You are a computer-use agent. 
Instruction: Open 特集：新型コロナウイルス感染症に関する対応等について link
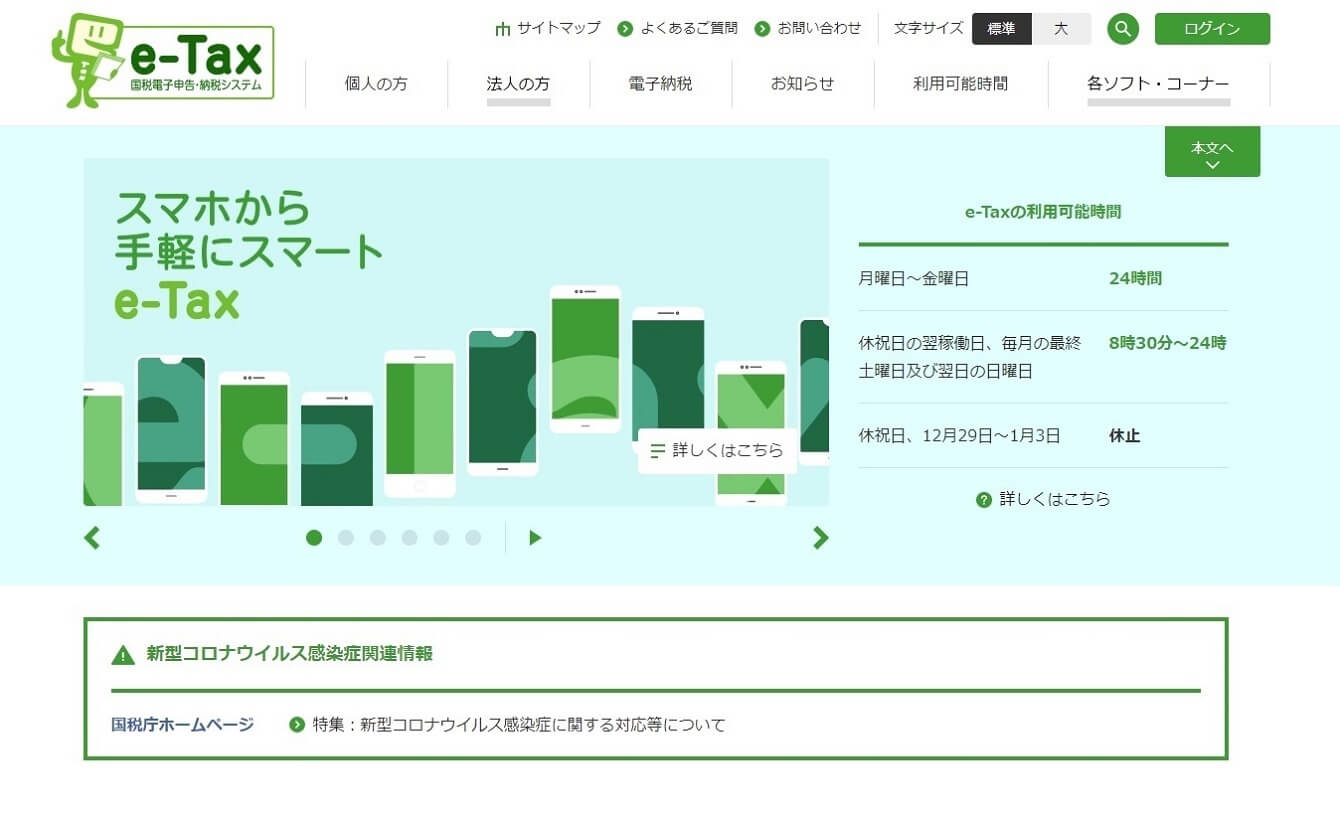click(519, 724)
